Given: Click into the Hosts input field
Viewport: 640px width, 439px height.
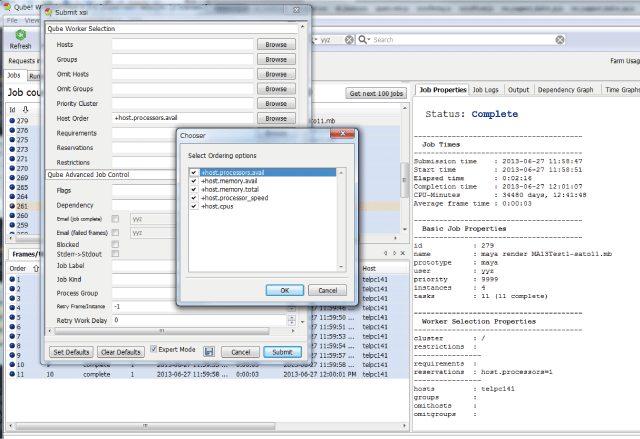Looking at the screenshot, I should pyautogui.click(x=182, y=44).
